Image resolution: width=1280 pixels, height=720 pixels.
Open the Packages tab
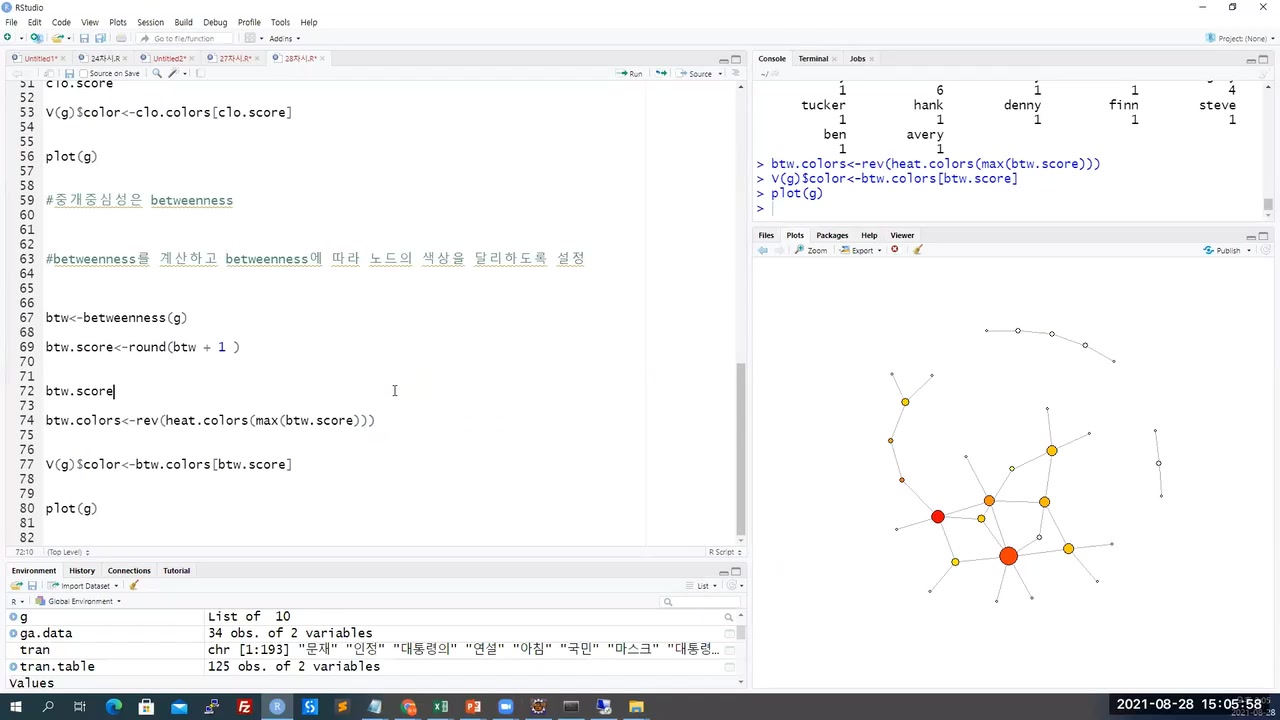coord(831,236)
